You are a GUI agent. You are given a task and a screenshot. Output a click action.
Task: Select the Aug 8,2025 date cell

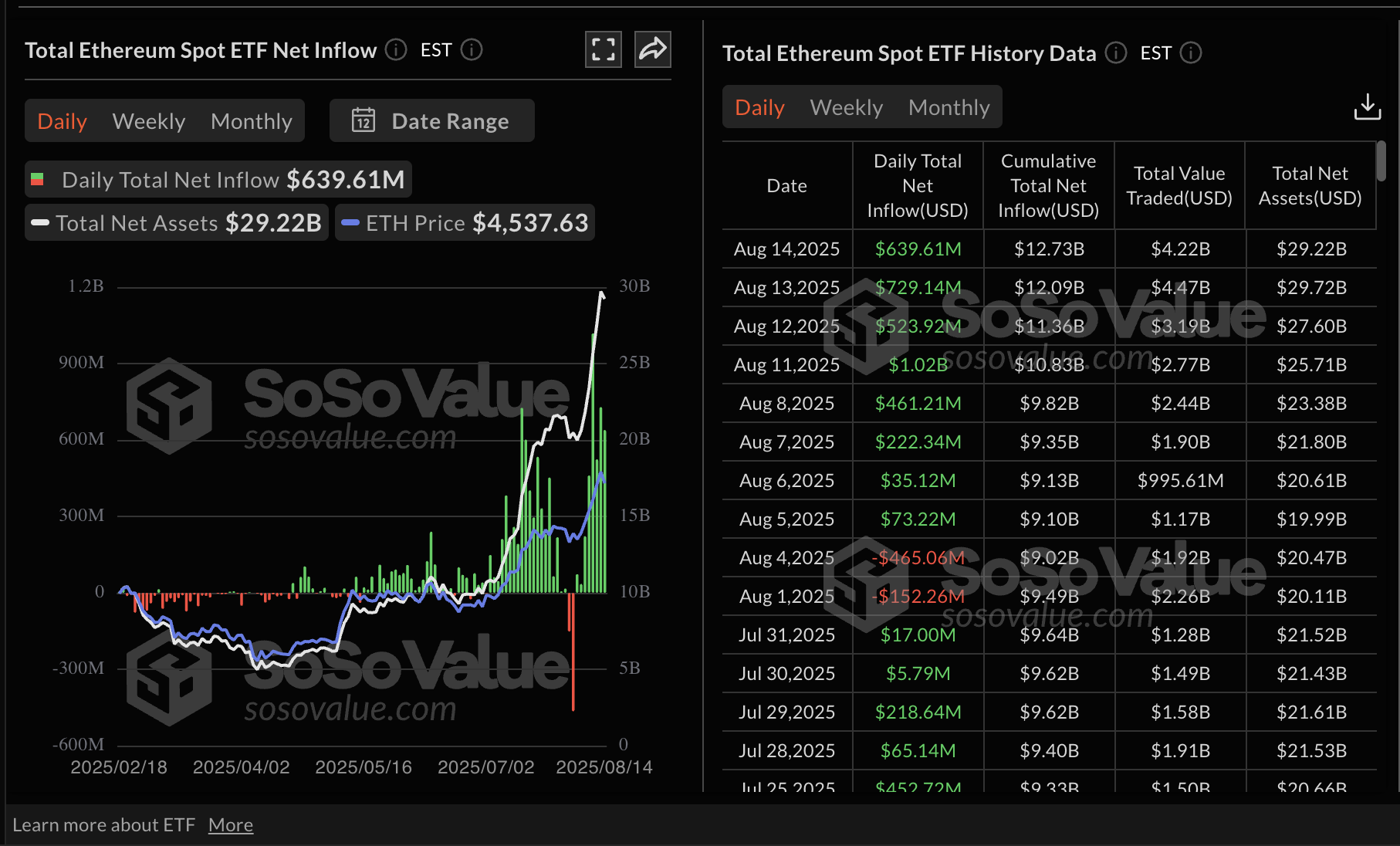[787, 404]
